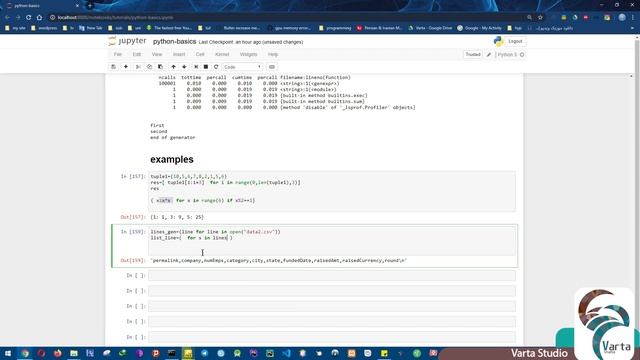Bookmark this page with the star icon
The image size is (640, 360).
pos(540,18)
